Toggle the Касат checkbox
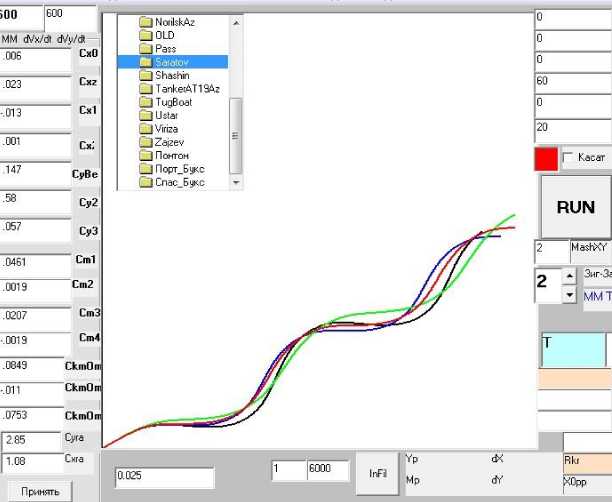The width and height of the screenshot is (612, 502). [x=568, y=158]
